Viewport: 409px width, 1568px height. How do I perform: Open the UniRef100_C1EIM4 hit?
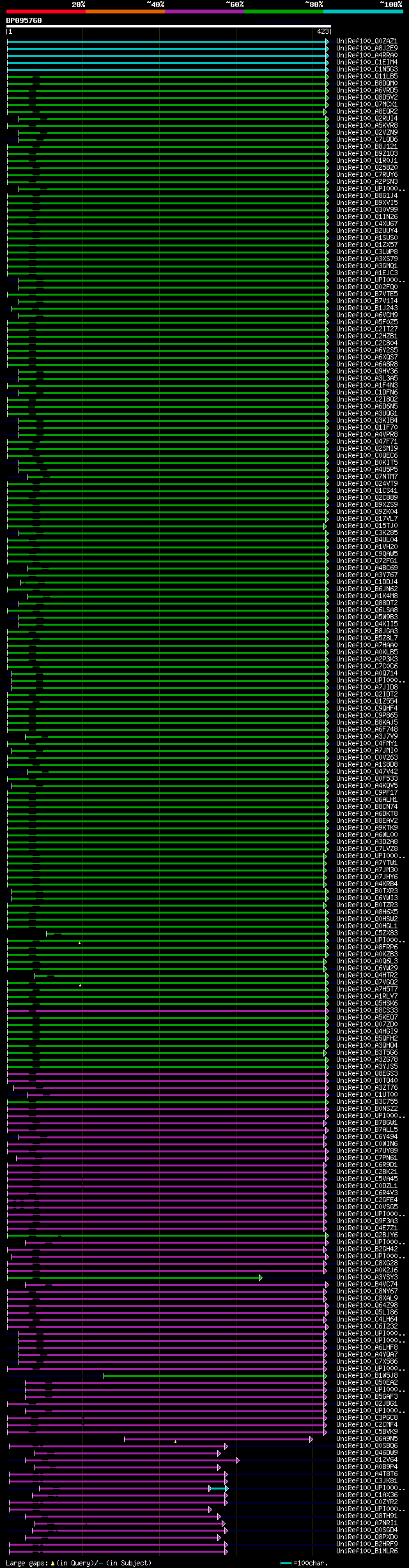pos(367,63)
